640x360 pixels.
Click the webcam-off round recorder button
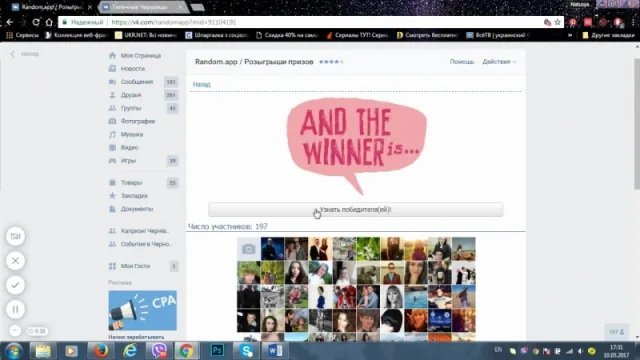(16, 236)
